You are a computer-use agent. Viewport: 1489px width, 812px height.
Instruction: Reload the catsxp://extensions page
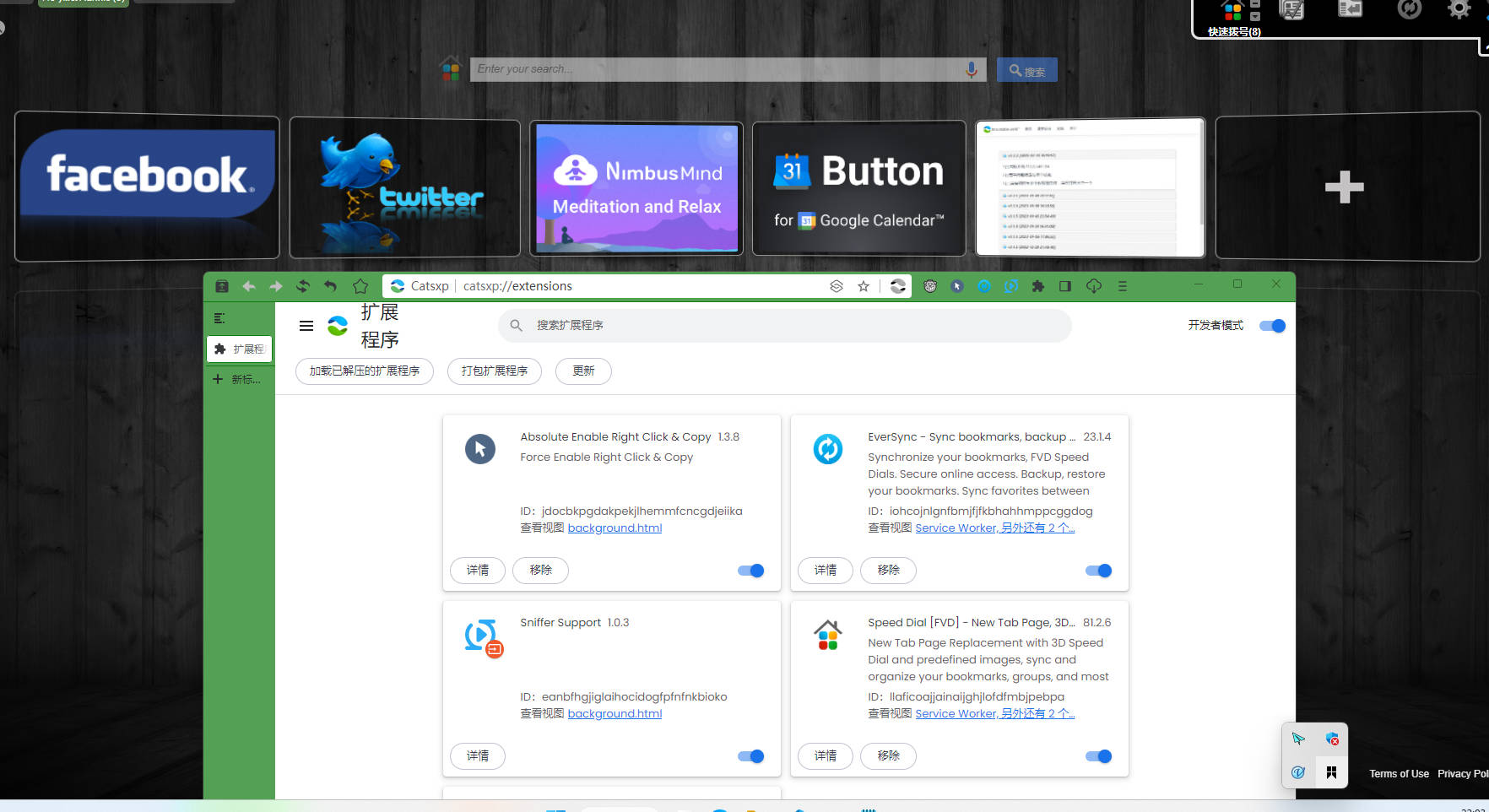(303, 286)
